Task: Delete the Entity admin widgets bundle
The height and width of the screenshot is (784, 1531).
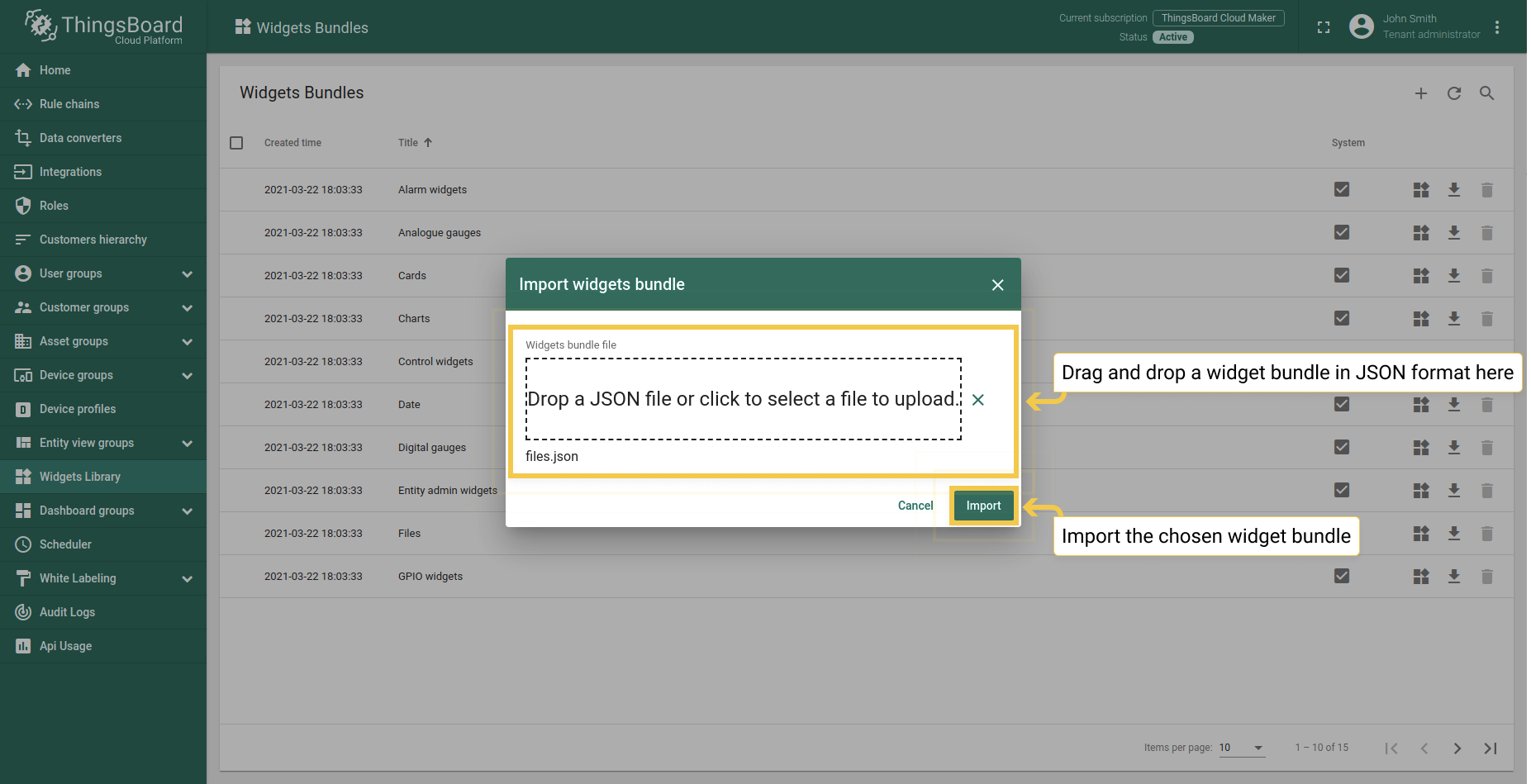Action: pos(1487,491)
